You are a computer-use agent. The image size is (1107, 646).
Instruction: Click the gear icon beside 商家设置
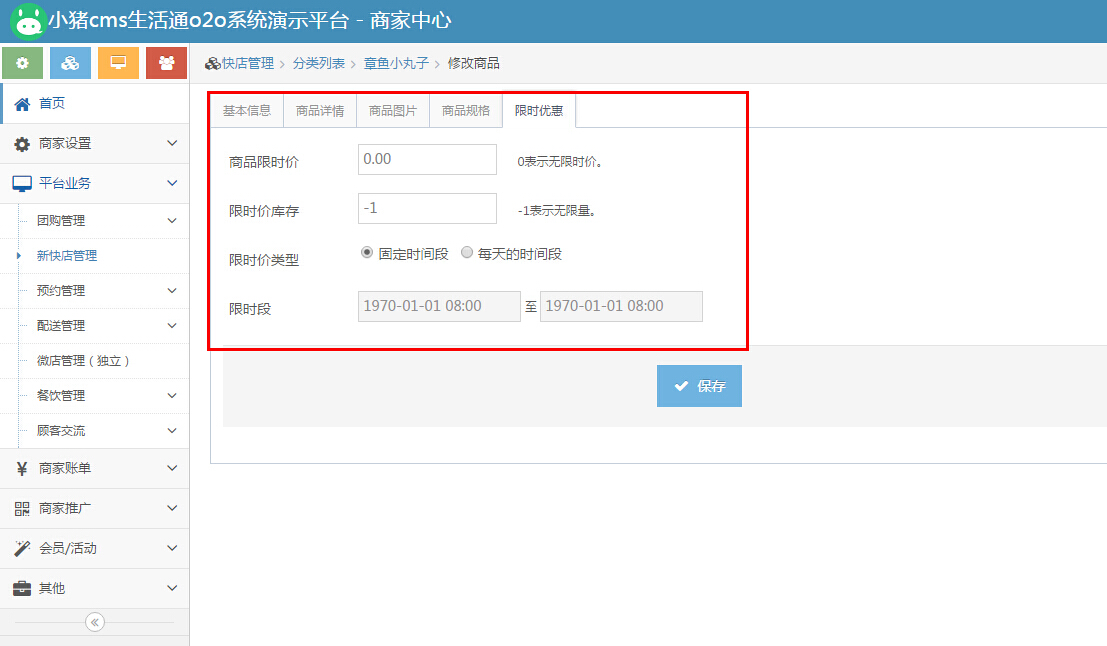(22, 144)
